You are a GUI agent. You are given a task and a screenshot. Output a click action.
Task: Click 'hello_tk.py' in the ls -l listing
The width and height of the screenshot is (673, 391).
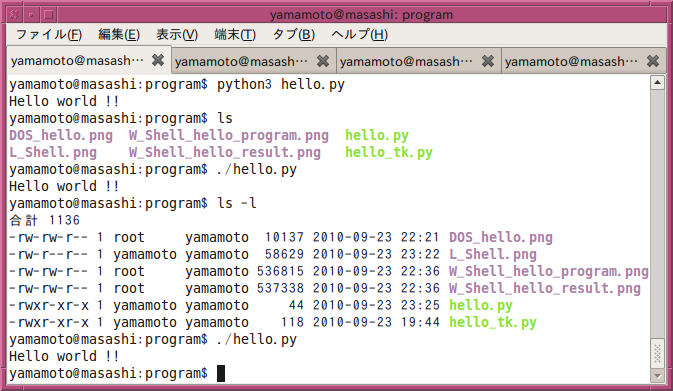(493, 322)
